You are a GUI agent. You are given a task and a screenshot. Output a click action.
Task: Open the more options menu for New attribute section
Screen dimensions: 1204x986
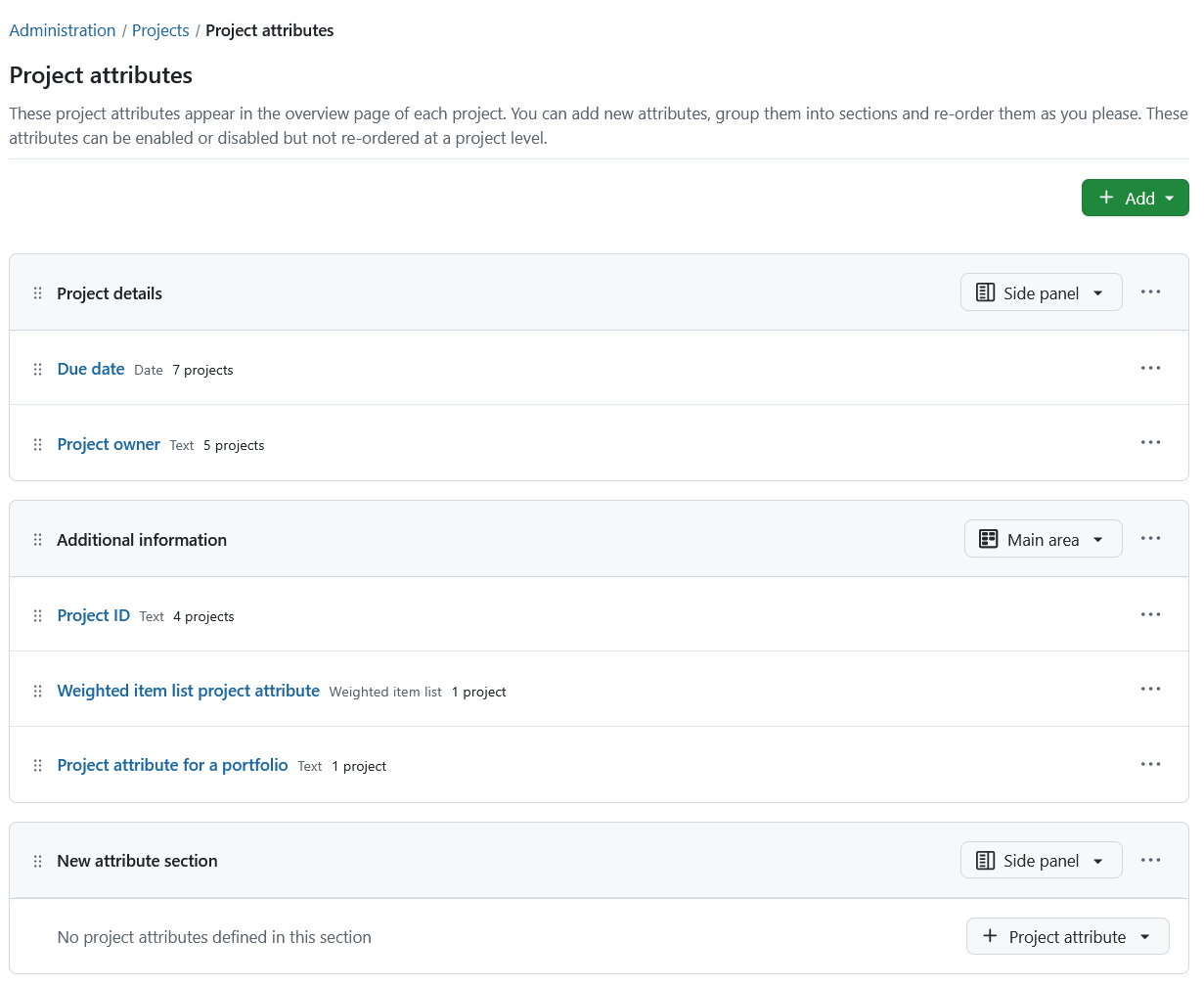coord(1150,860)
